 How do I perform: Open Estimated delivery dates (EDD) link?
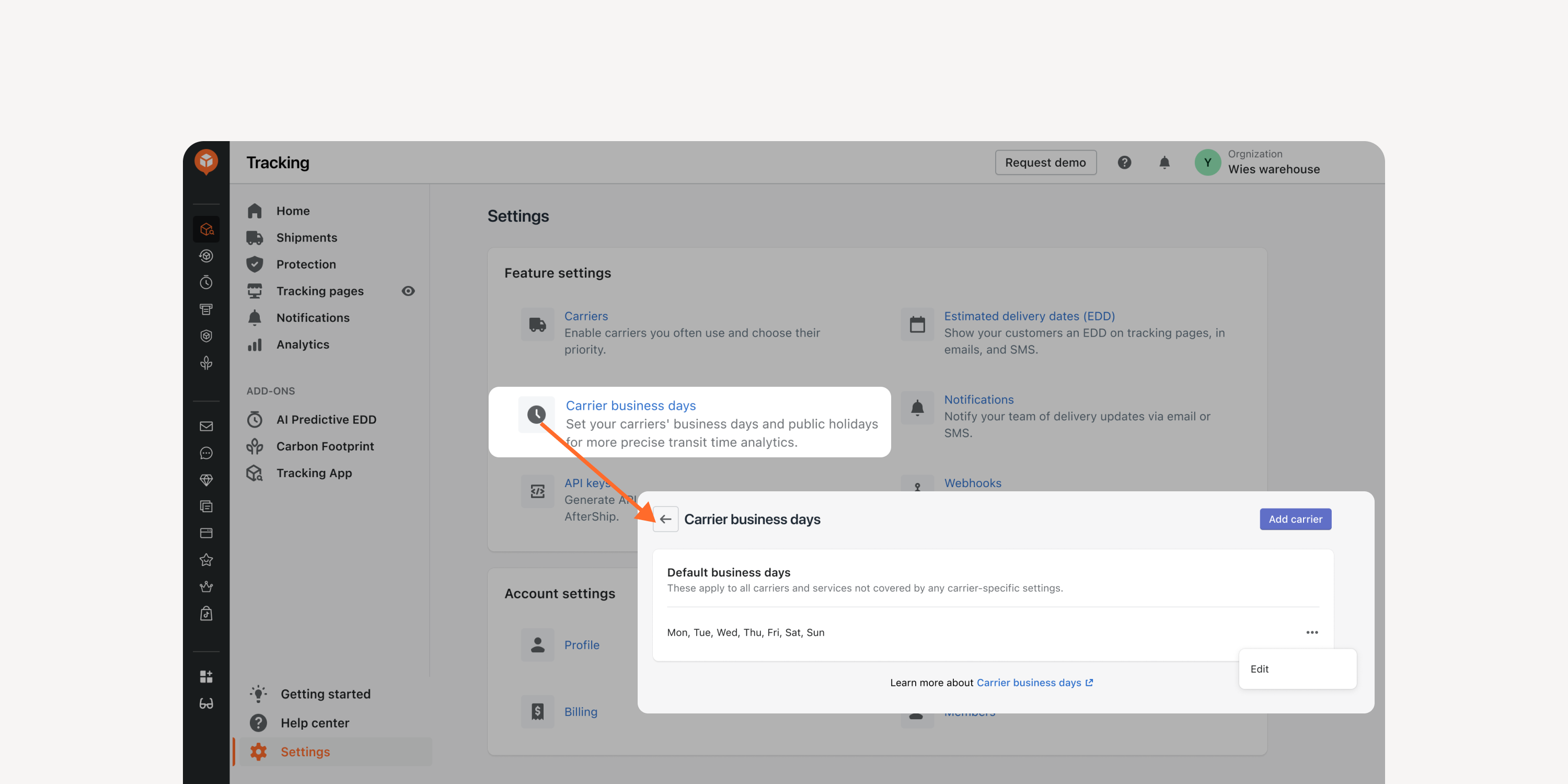click(x=1029, y=316)
